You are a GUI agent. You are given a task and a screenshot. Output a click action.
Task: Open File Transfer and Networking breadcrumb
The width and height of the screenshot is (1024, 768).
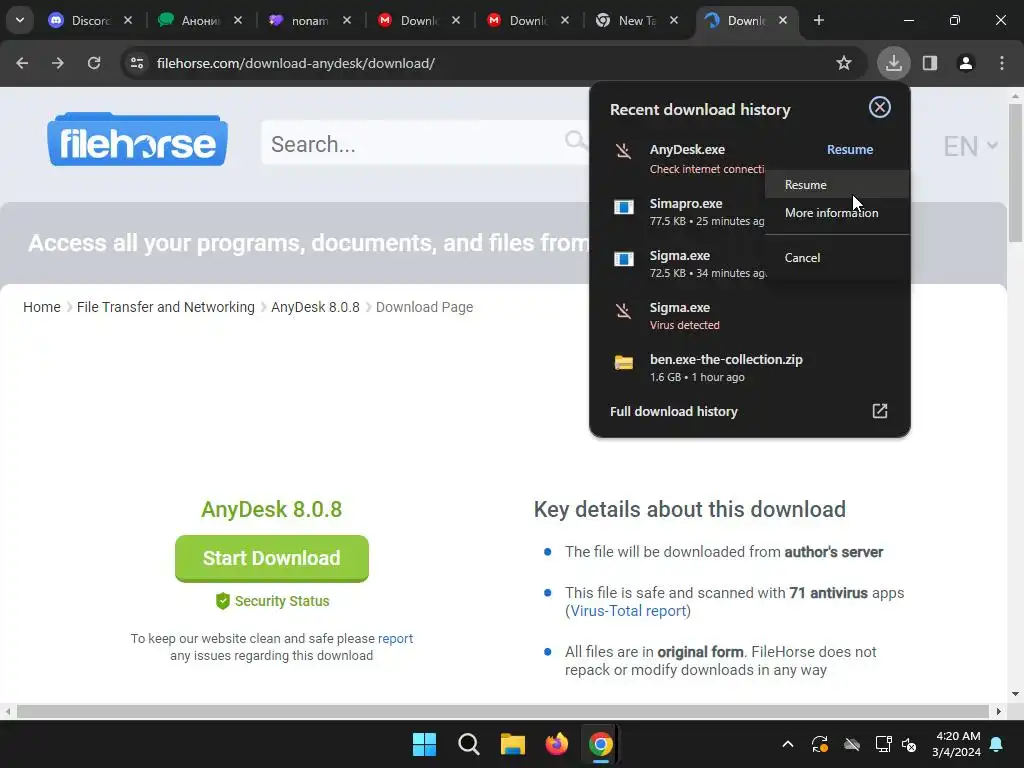point(166,307)
